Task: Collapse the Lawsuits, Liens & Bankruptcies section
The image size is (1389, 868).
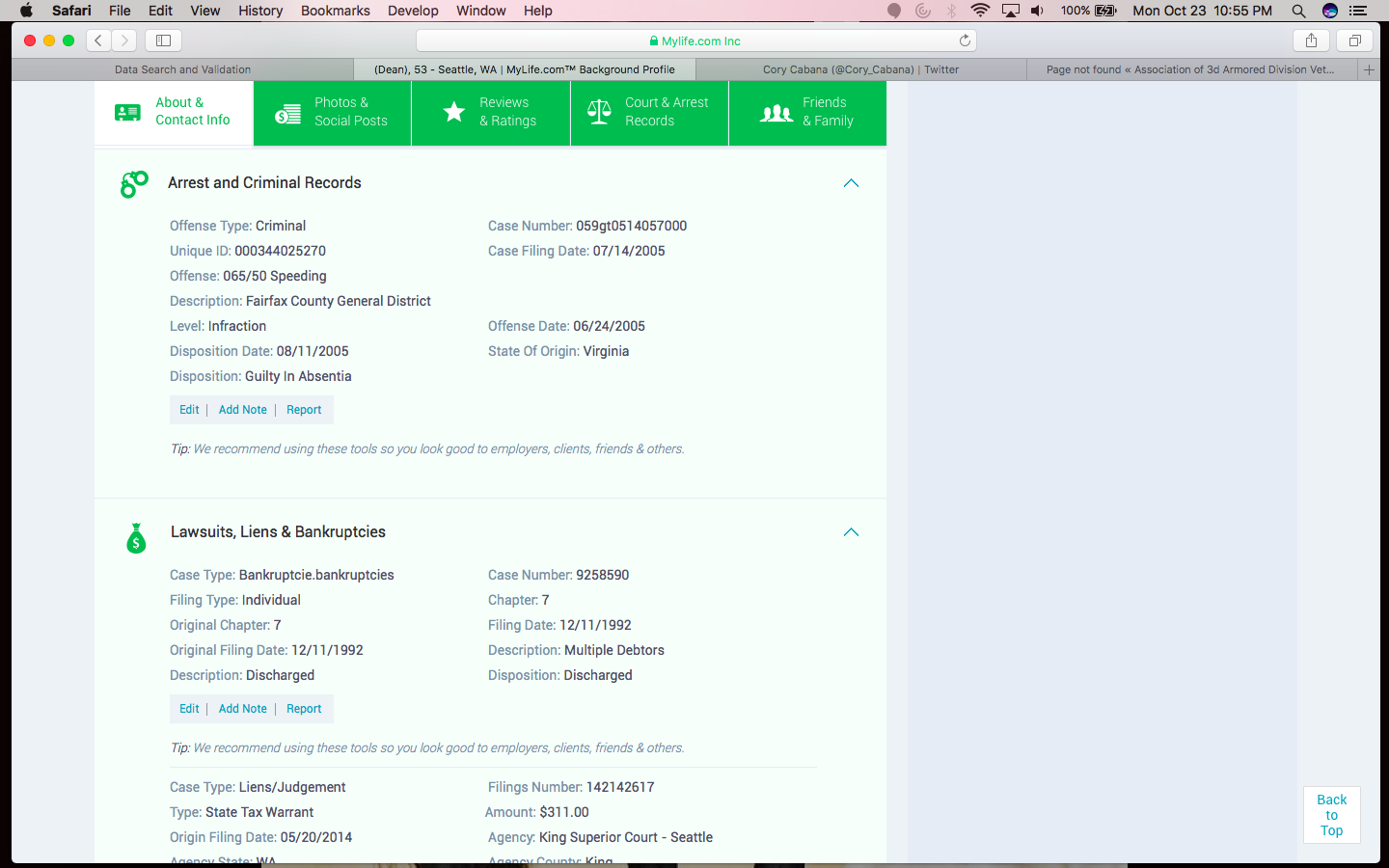Action: point(851,532)
